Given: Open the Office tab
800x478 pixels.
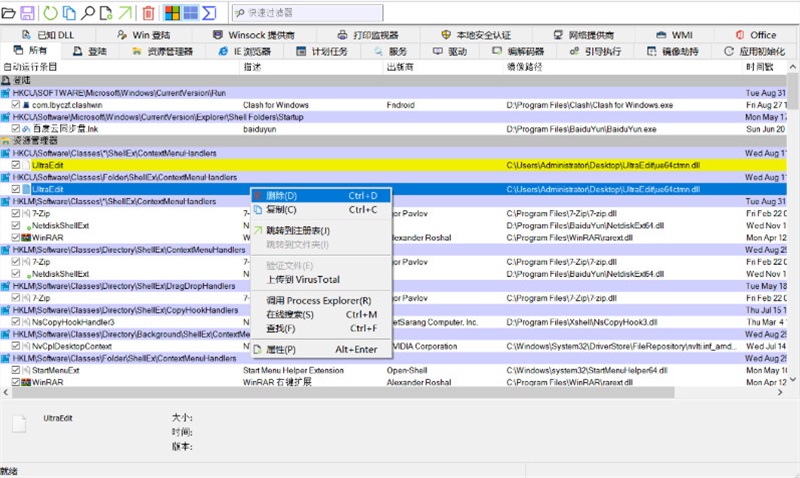Looking at the screenshot, I should coord(756,35).
